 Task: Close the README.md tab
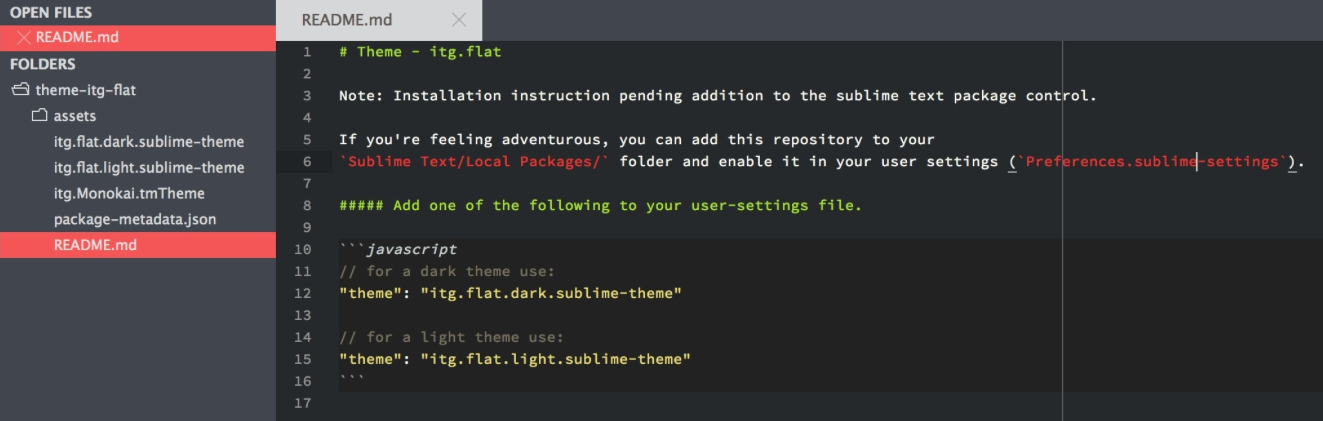(x=459, y=20)
